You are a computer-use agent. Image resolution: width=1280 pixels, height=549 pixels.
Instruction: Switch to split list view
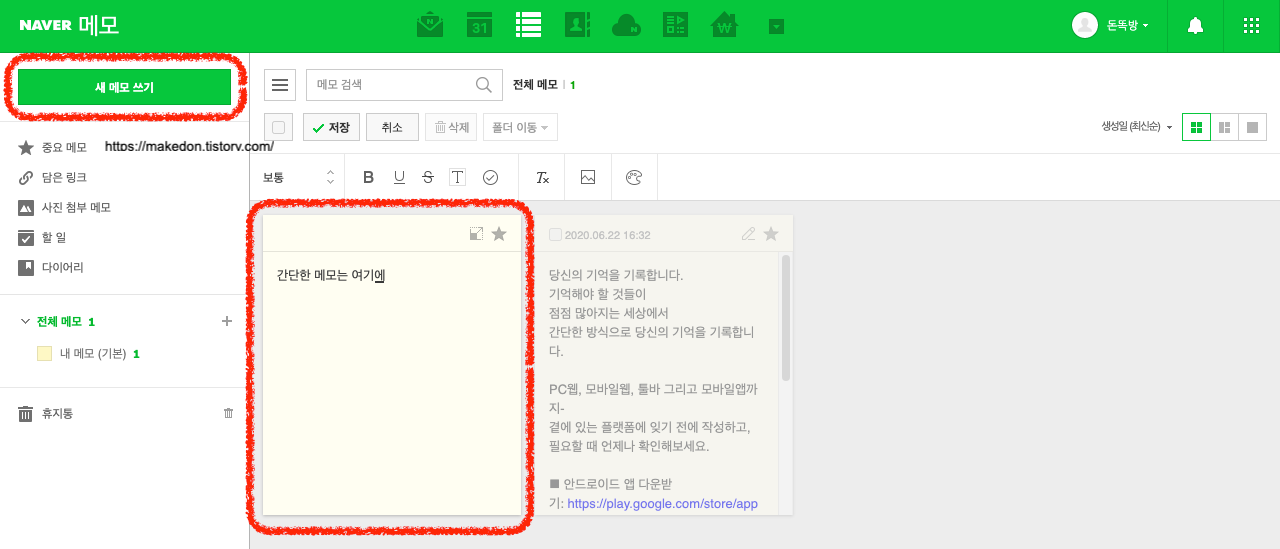pos(1224,127)
